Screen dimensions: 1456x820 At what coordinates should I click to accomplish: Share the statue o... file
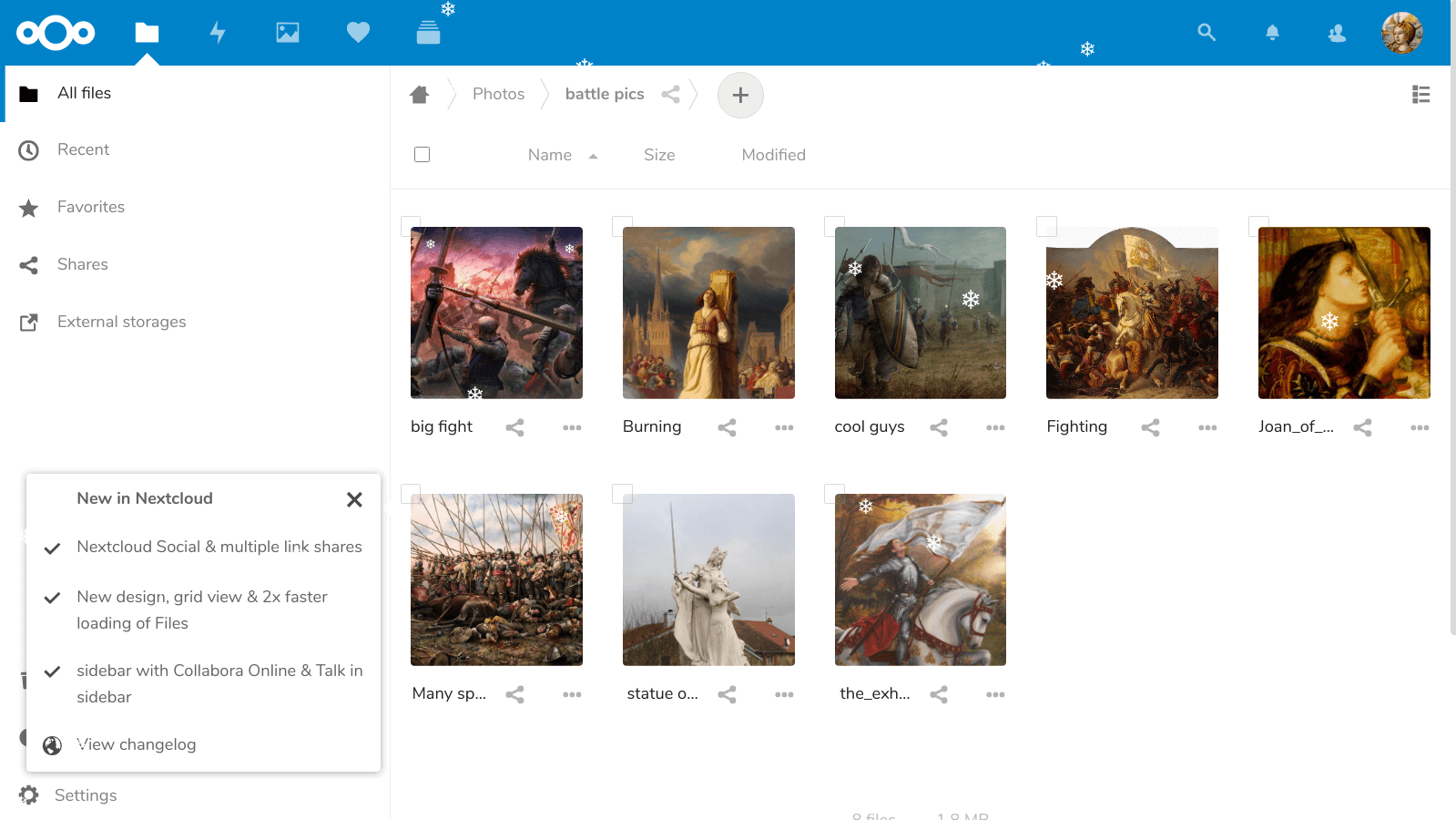coord(727,694)
